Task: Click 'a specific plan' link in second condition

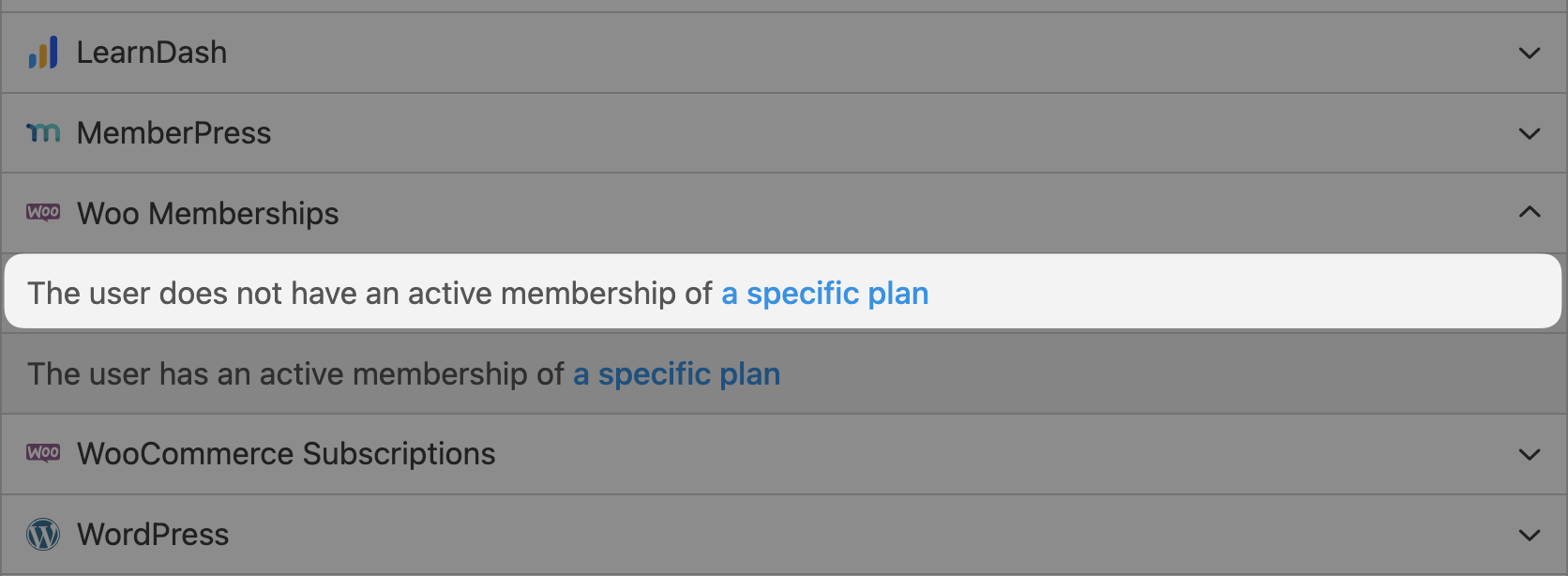Action: click(676, 374)
